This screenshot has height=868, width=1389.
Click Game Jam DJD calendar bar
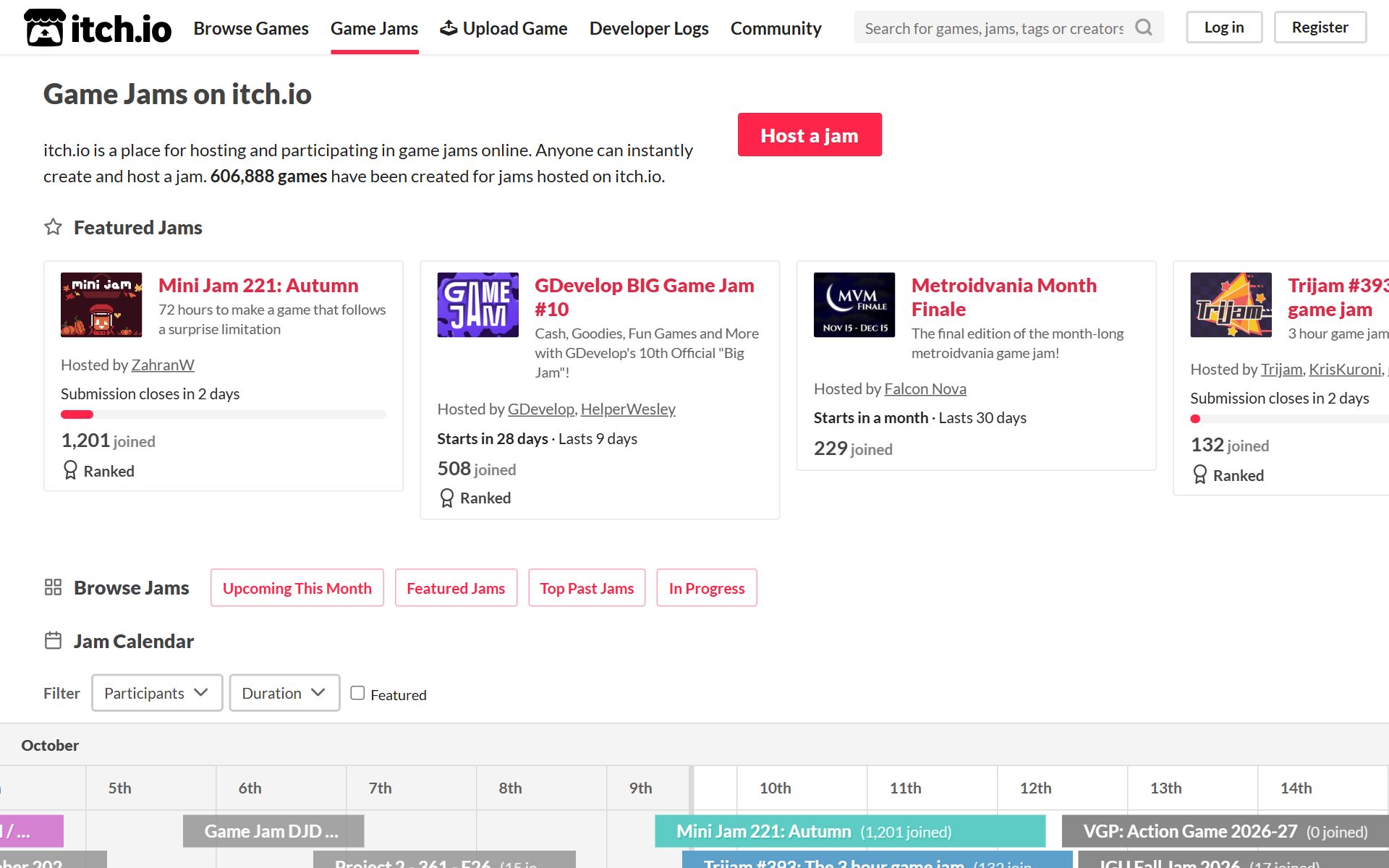coord(273,831)
